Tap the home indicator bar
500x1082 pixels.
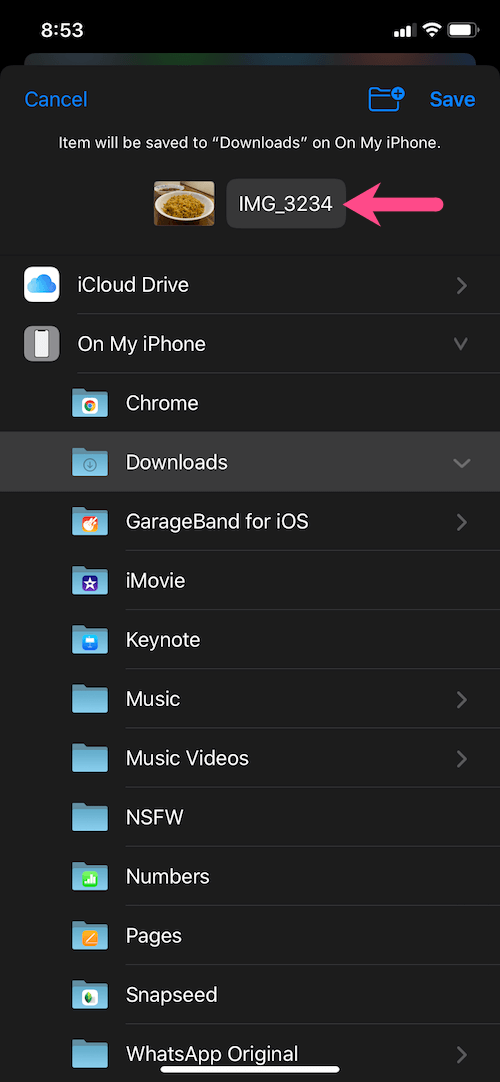[250, 1070]
